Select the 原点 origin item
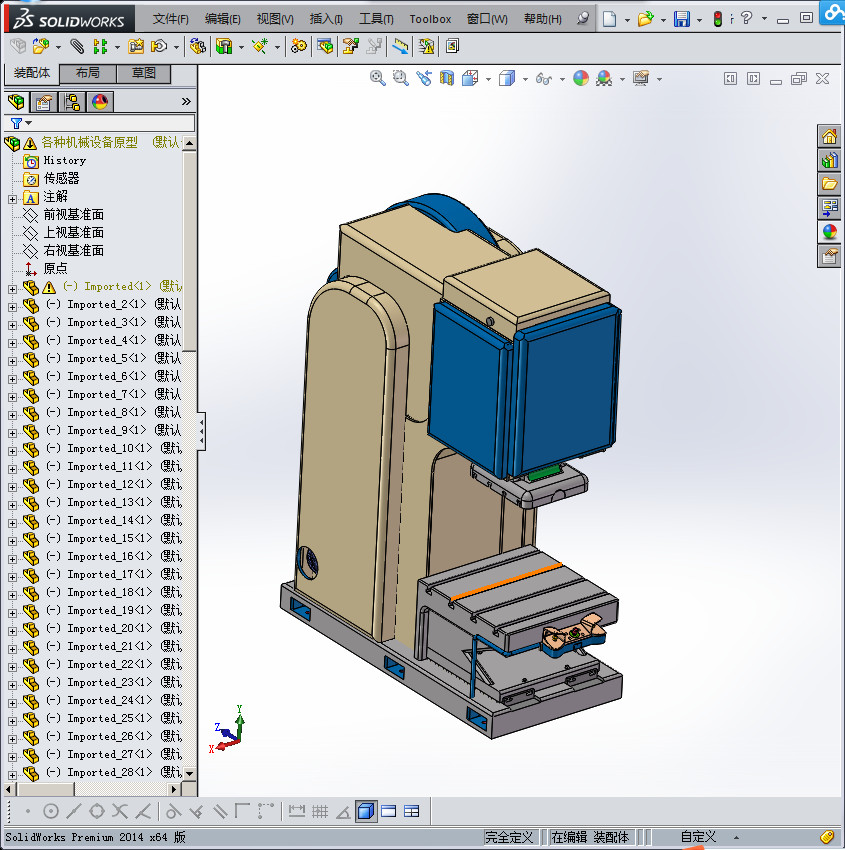The width and height of the screenshot is (845, 850). click(55, 268)
